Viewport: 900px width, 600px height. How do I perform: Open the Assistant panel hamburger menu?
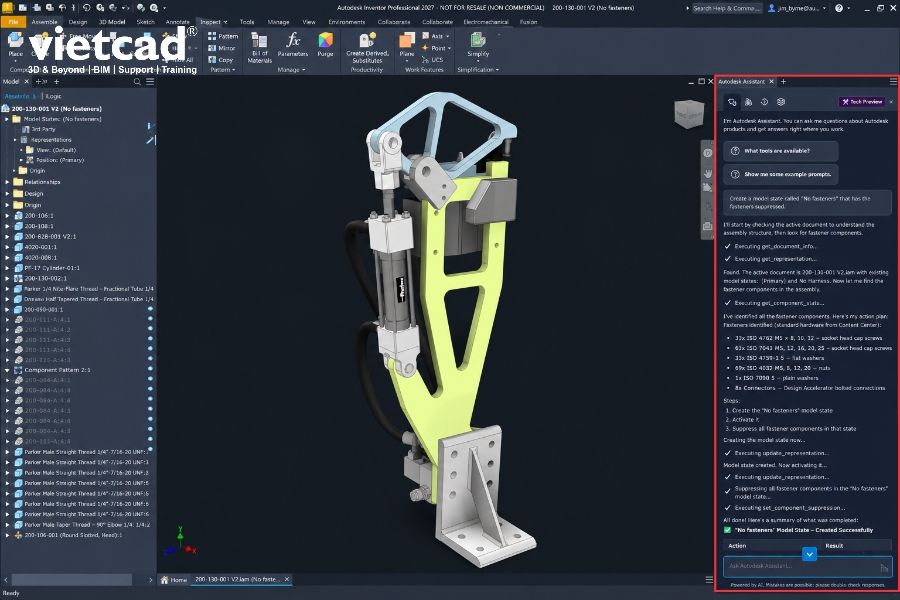point(893,82)
